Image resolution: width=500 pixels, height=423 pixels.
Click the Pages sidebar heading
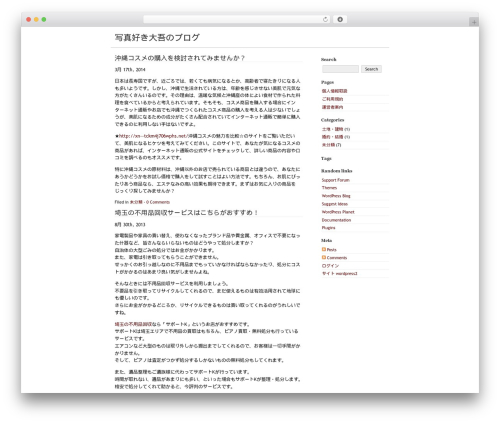click(x=327, y=82)
